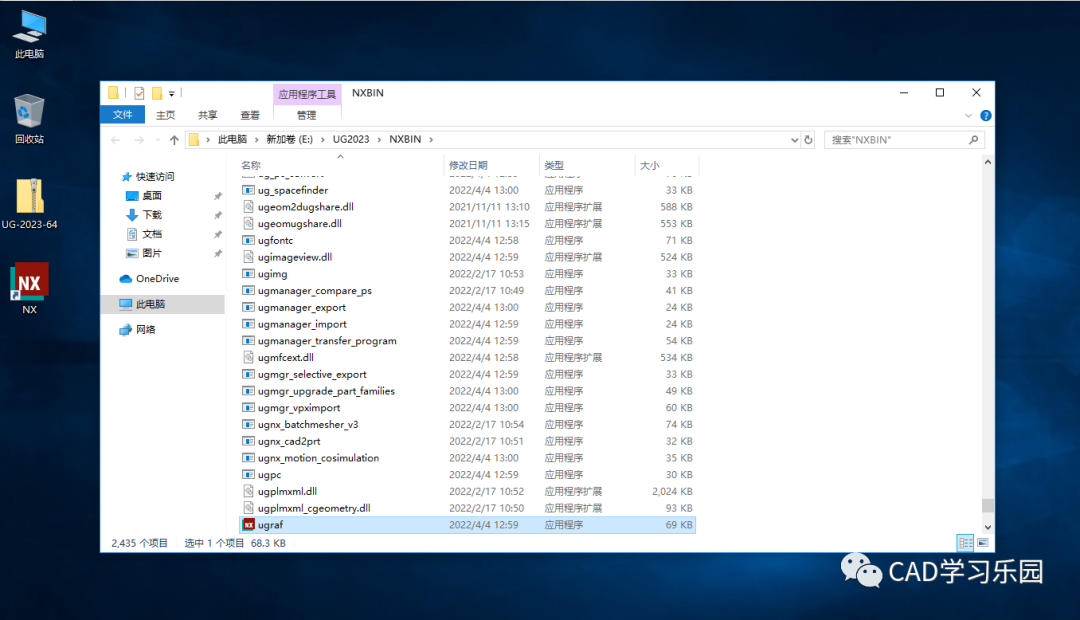Click the Help question mark icon

(x=986, y=116)
